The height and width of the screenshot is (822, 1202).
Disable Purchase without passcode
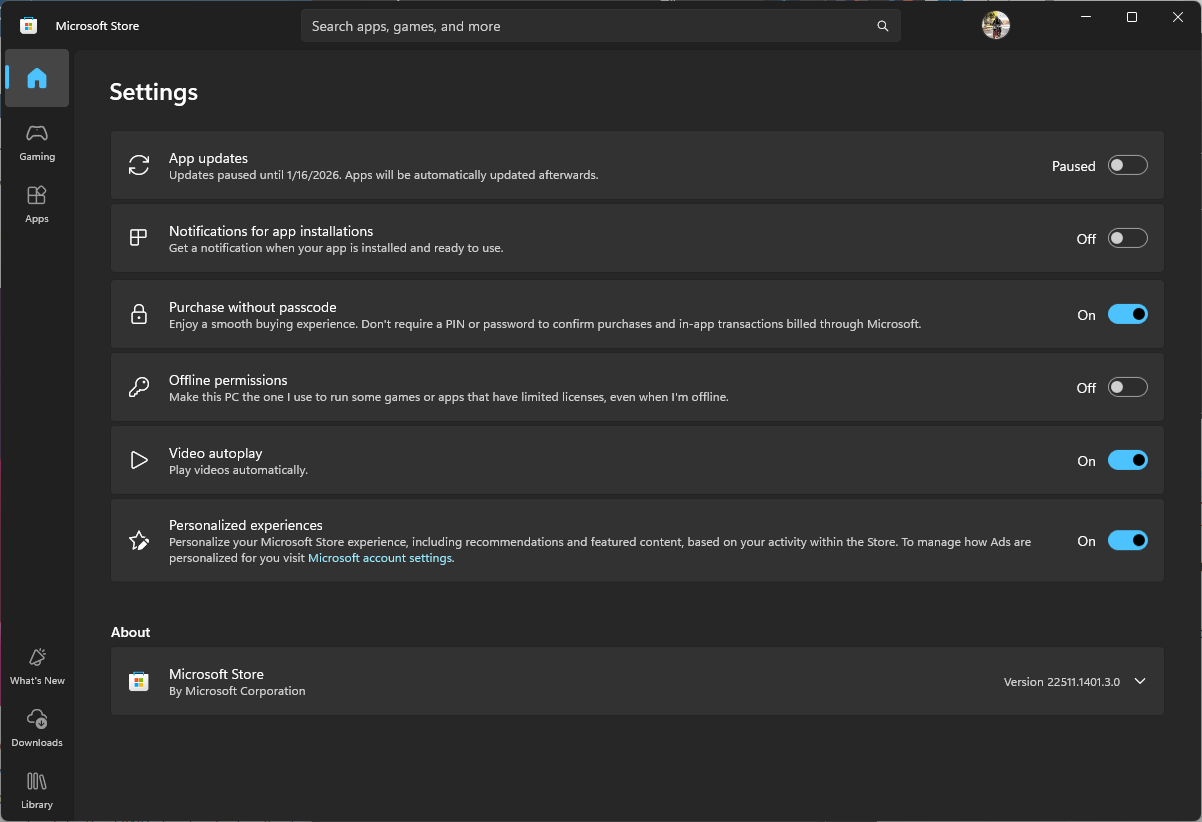1127,315
